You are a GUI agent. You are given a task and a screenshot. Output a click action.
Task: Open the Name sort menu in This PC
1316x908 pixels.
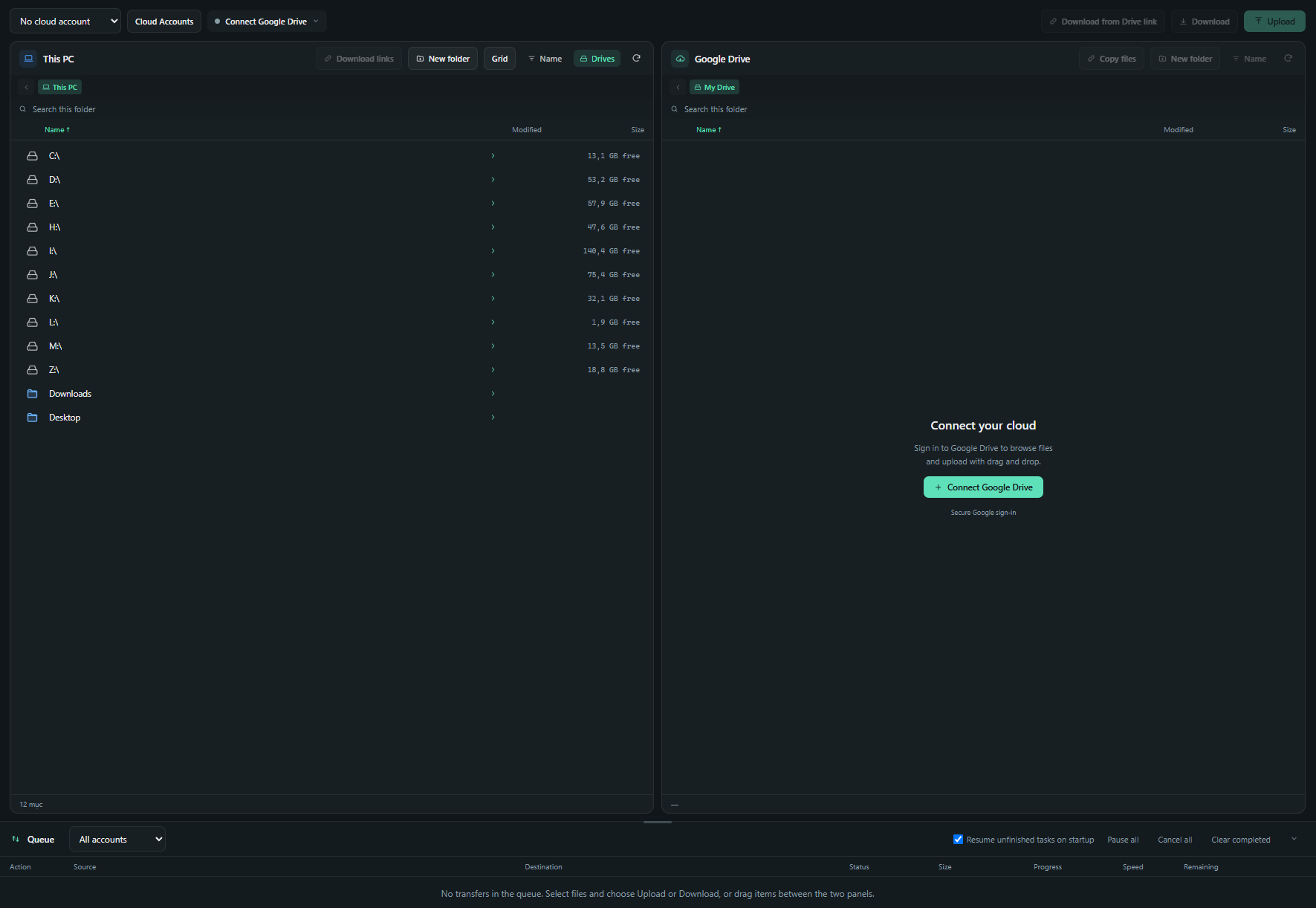coord(545,59)
